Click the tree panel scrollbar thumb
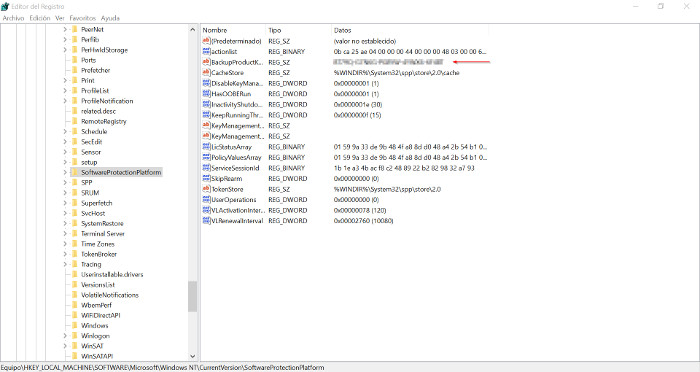The width and height of the screenshot is (700, 372). pos(192,296)
